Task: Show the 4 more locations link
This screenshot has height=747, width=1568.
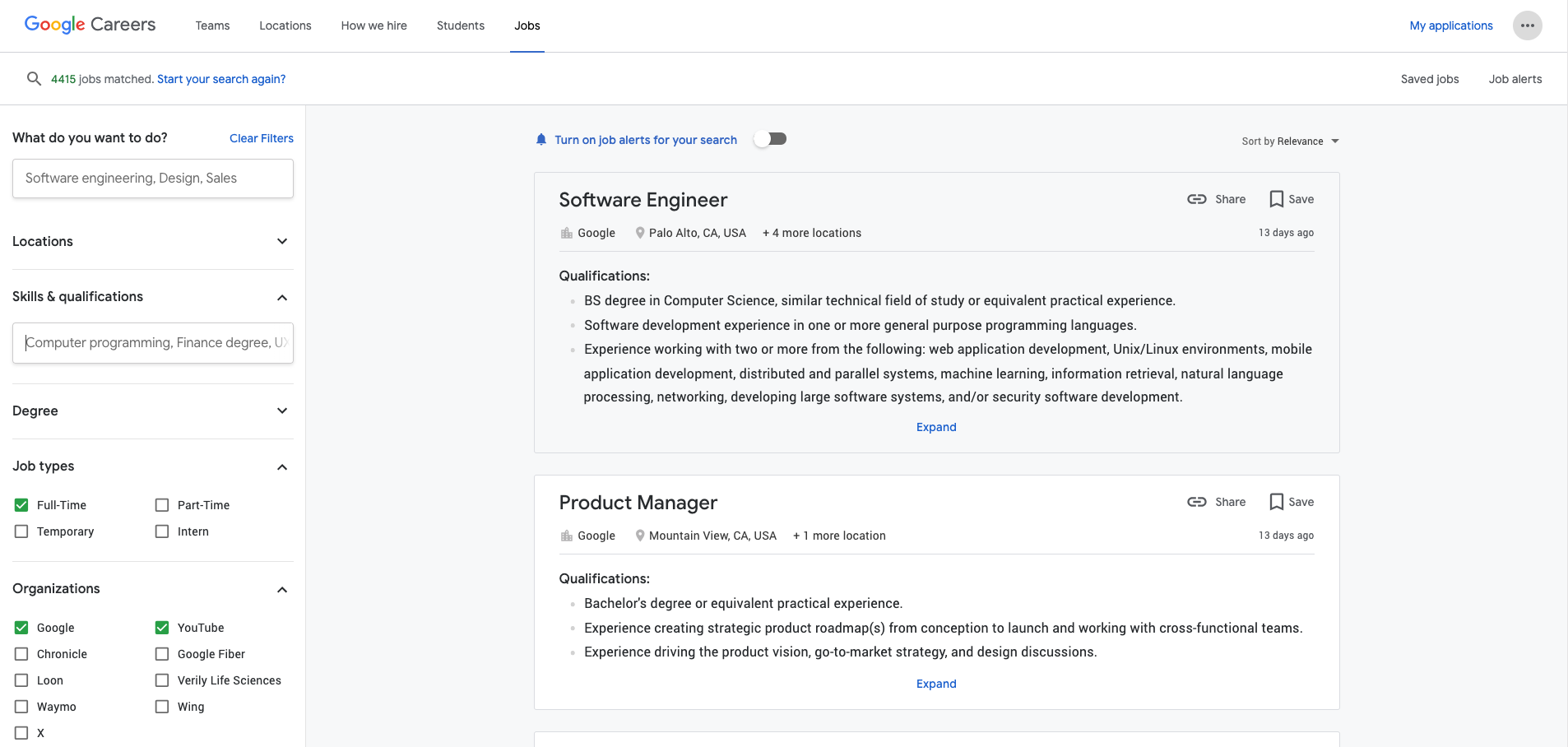Action: [812, 233]
